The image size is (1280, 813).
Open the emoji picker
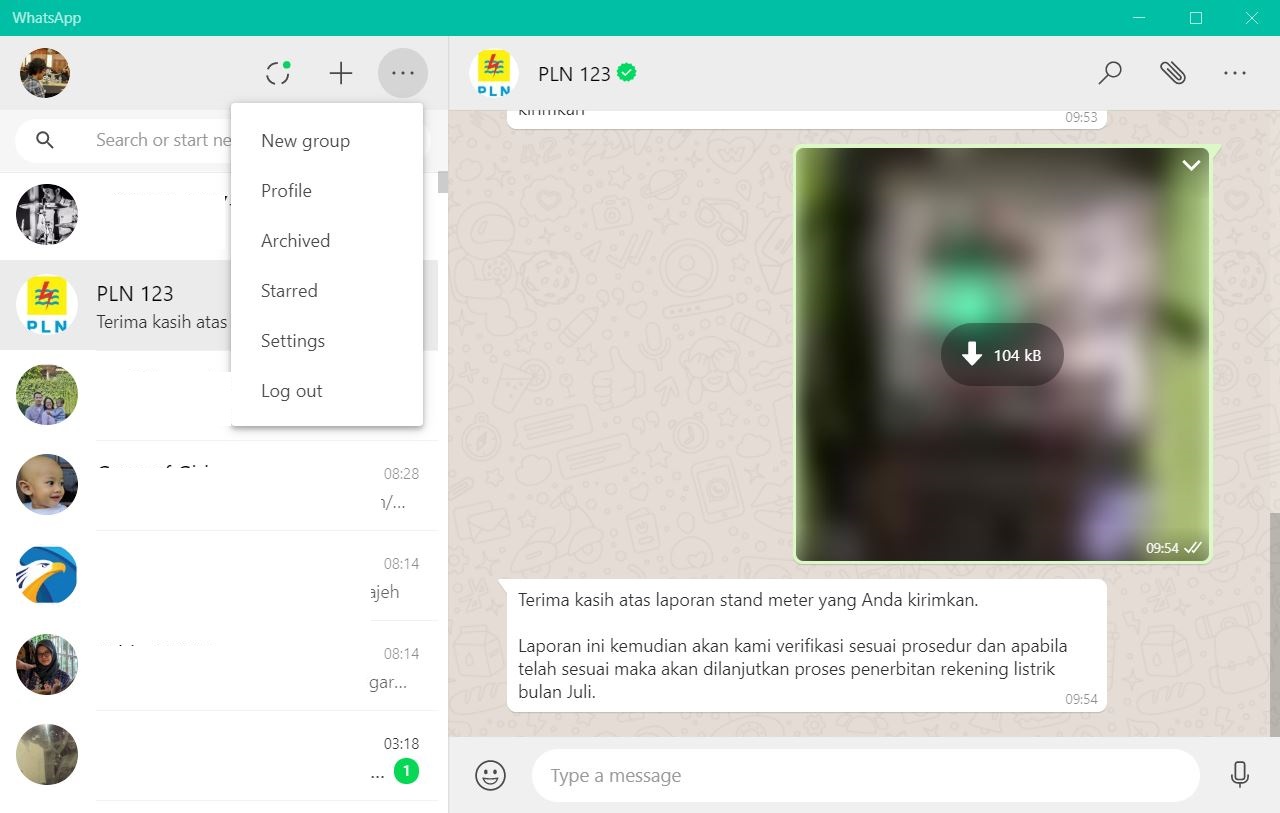coord(490,775)
